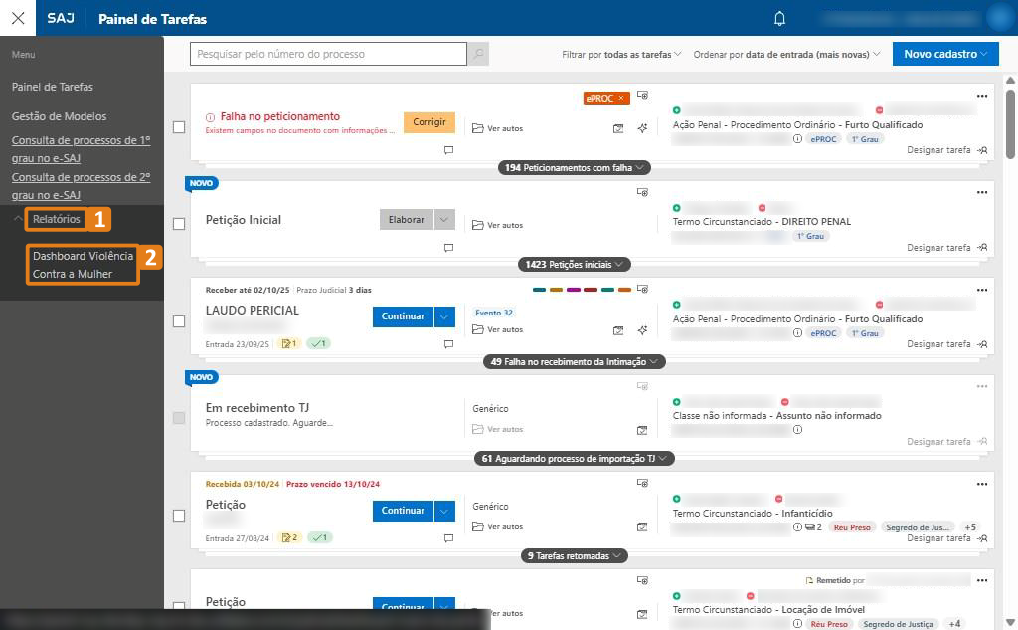Image resolution: width=1018 pixels, height=630 pixels.
Task: Open the Continuar split-button dropdown on LAUDO PERICIAL
Action: (444, 315)
